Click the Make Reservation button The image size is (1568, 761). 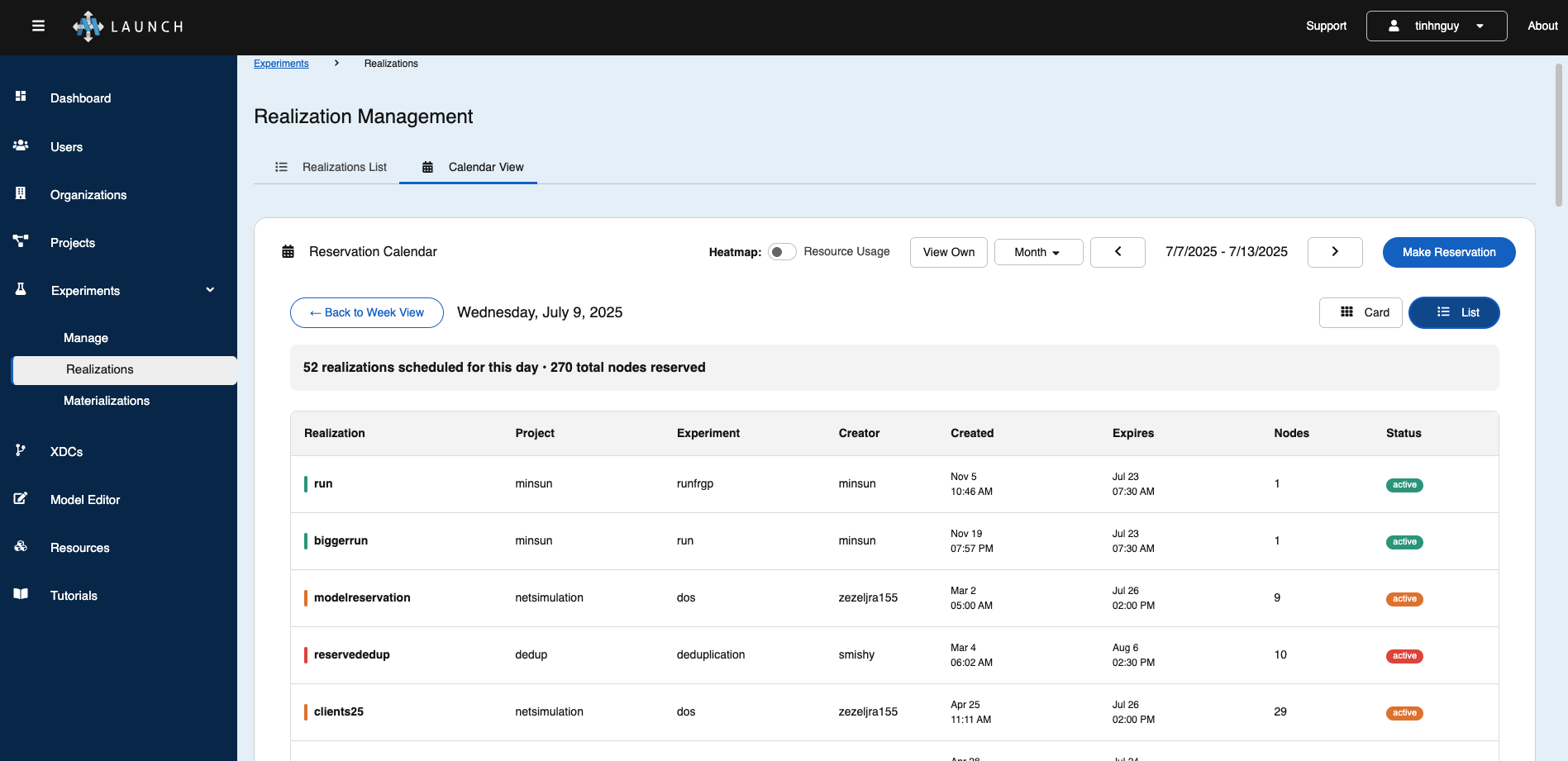tap(1448, 252)
